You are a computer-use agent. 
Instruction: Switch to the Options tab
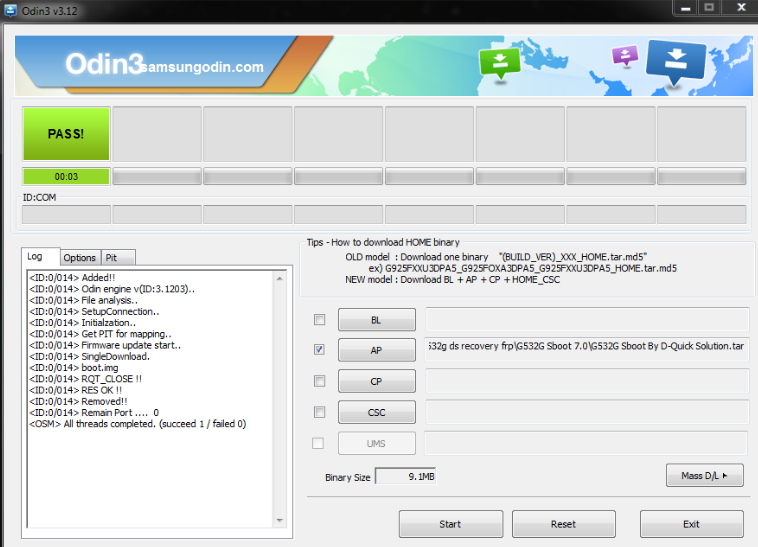(80, 258)
